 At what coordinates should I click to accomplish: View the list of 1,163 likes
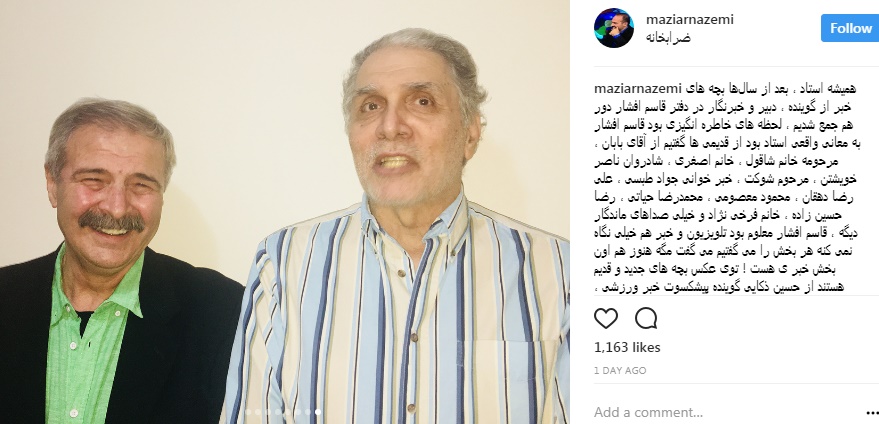tap(627, 347)
